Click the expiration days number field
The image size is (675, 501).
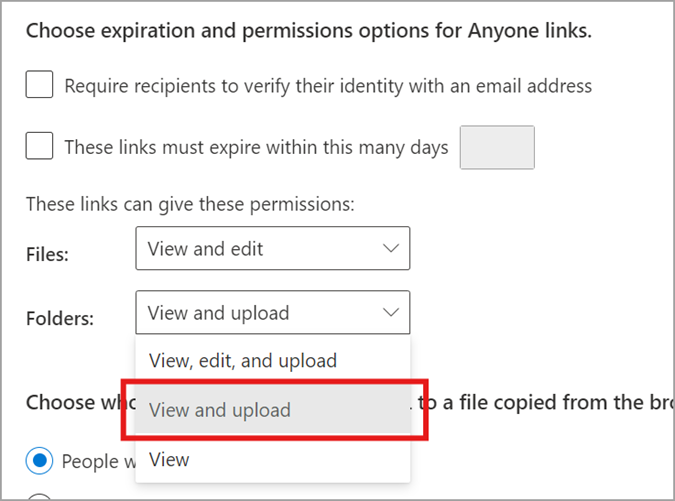click(x=497, y=147)
